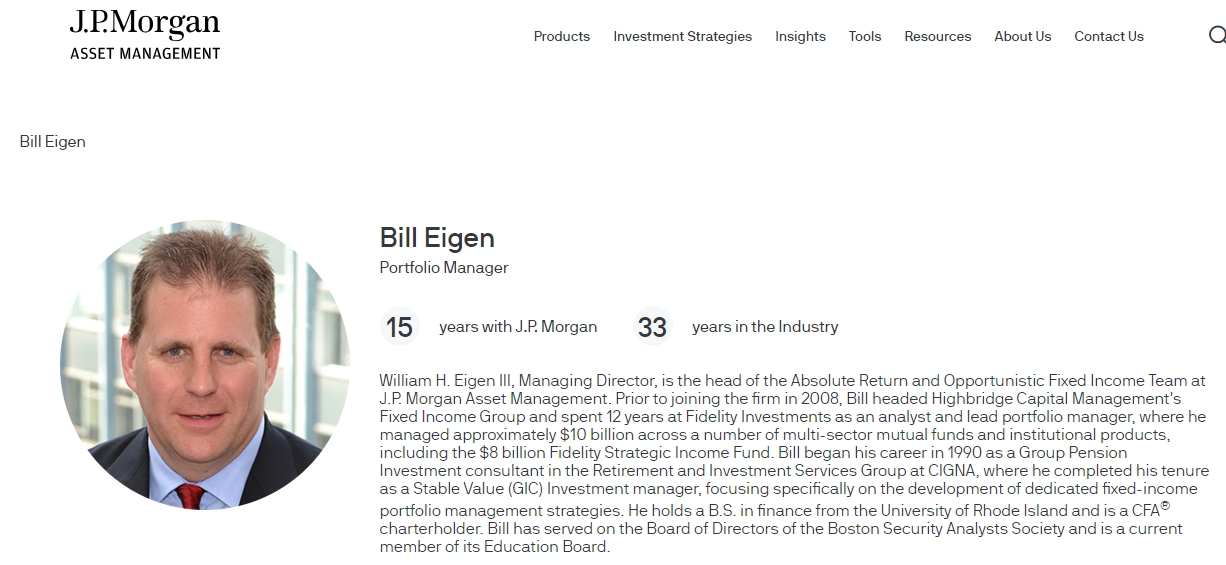Viewport: 1226px width, 565px height.
Task: Navigate to About Us
Action: (x=1022, y=36)
